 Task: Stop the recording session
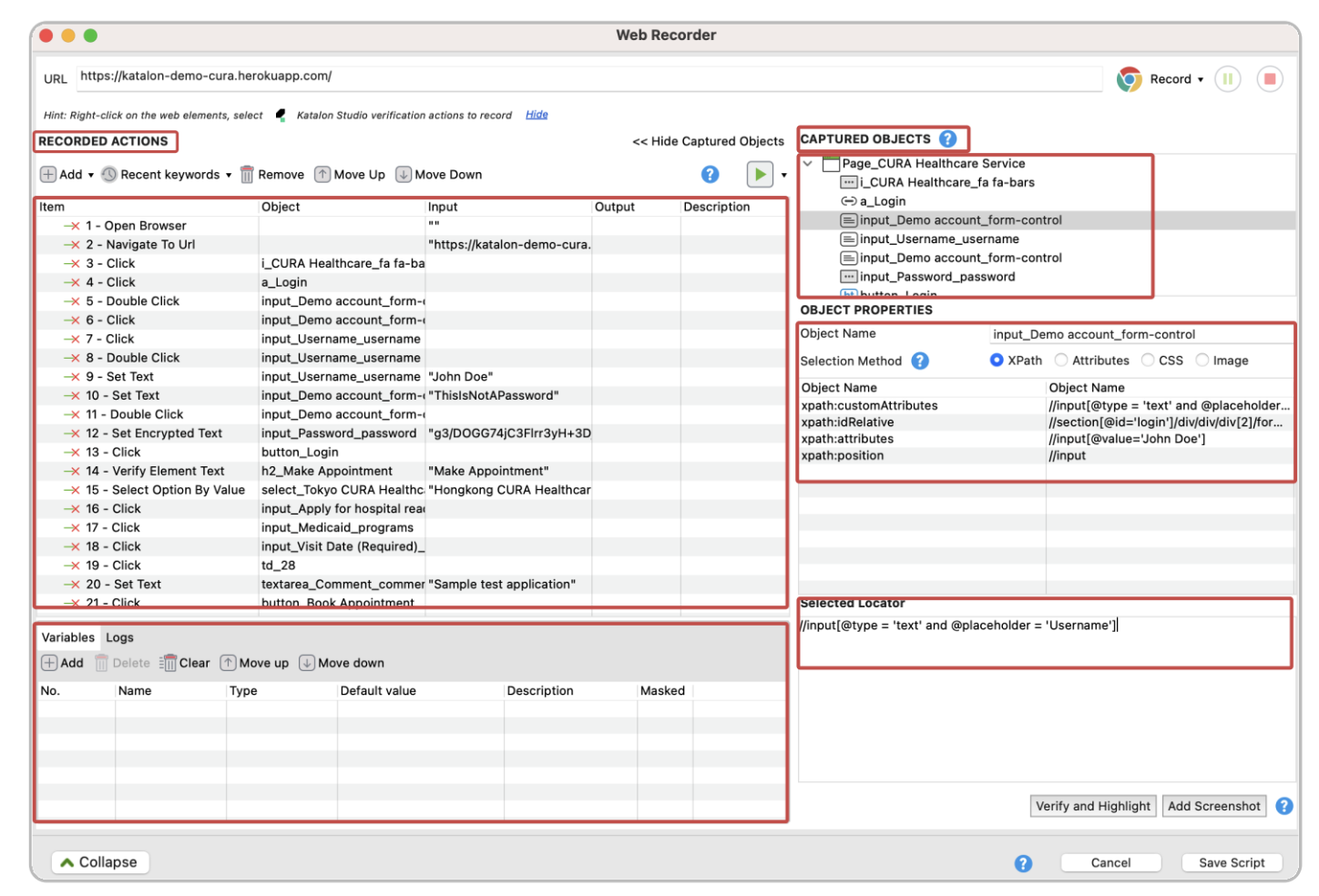coord(1270,78)
